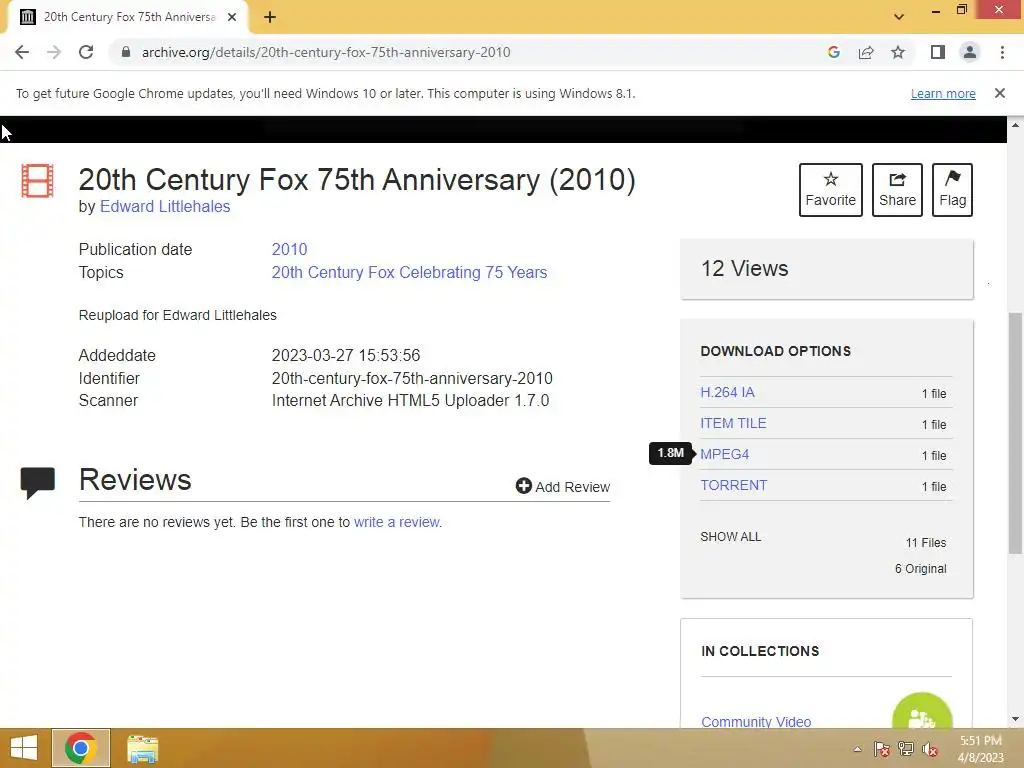Dismiss the Chrome update notification bar
This screenshot has width=1024, height=768.
point(999,93)
